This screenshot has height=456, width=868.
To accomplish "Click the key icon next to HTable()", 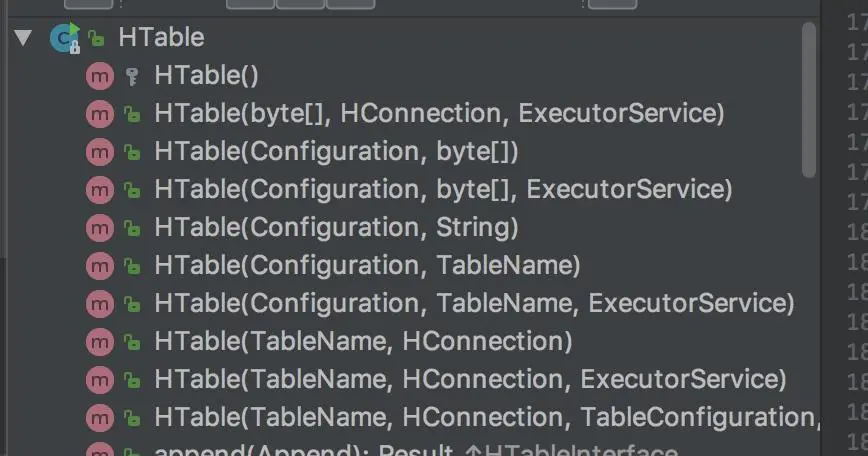I will [132, 76].
